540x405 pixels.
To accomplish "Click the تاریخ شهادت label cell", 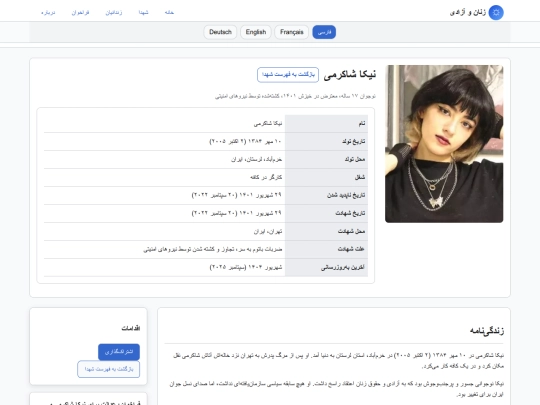I will 326,213.
